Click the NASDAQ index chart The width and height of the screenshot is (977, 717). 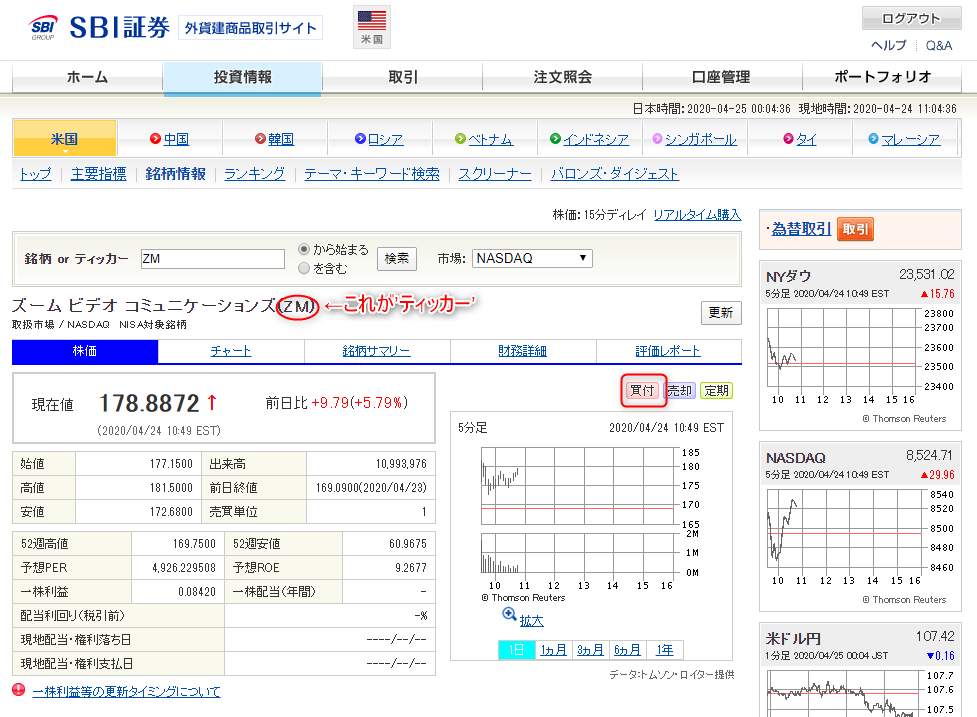[x=860, y=537]
